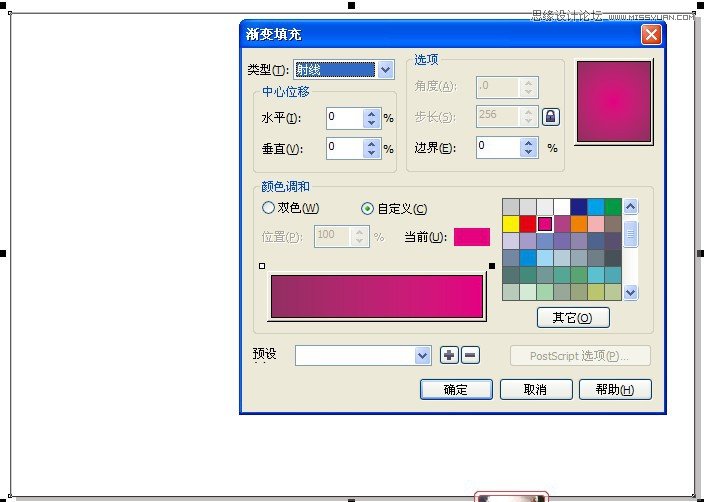Add preset with the plus button
The image size is (705, 502).
tap(449, 355)
